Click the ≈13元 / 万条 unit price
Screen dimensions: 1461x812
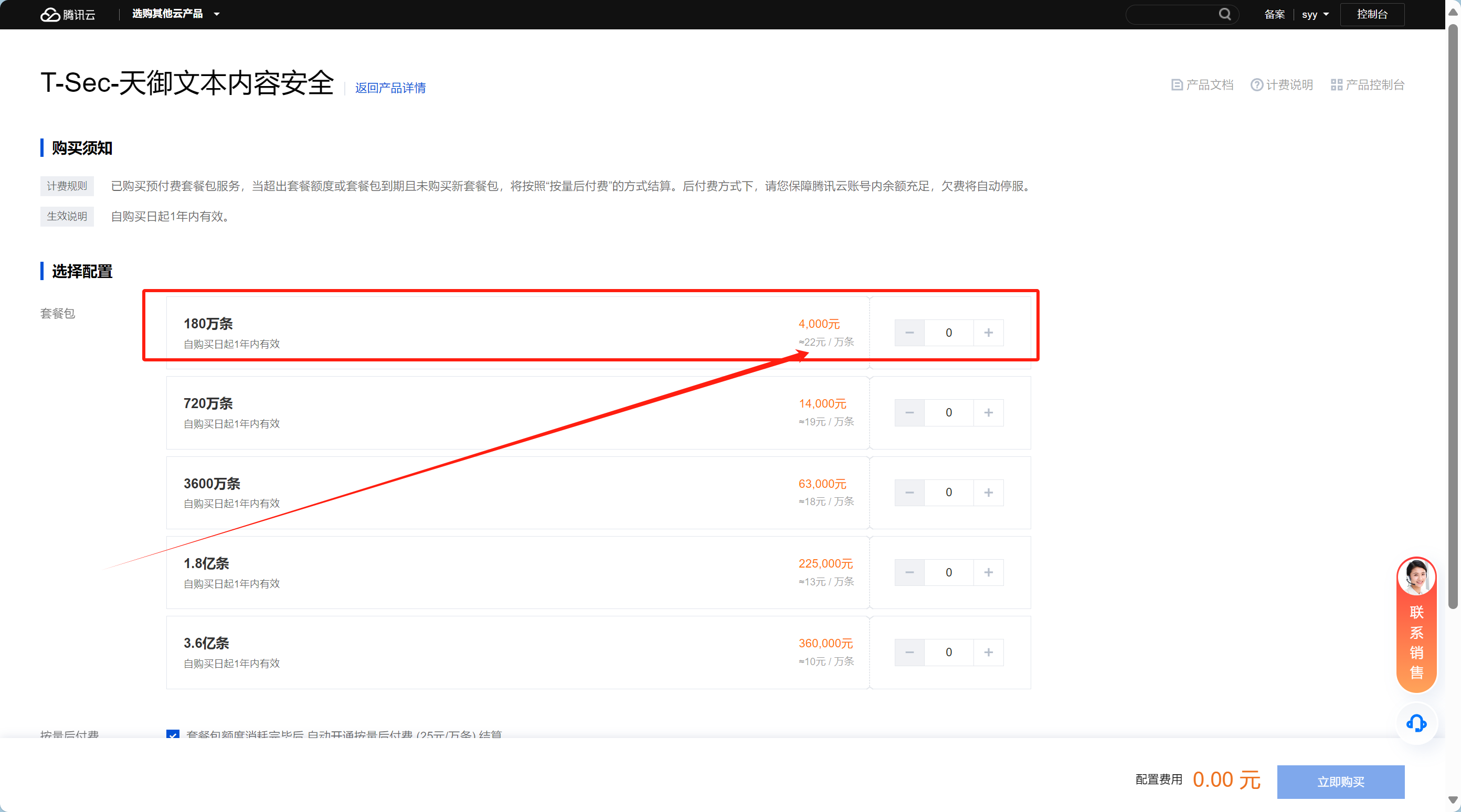click(827, 582)
